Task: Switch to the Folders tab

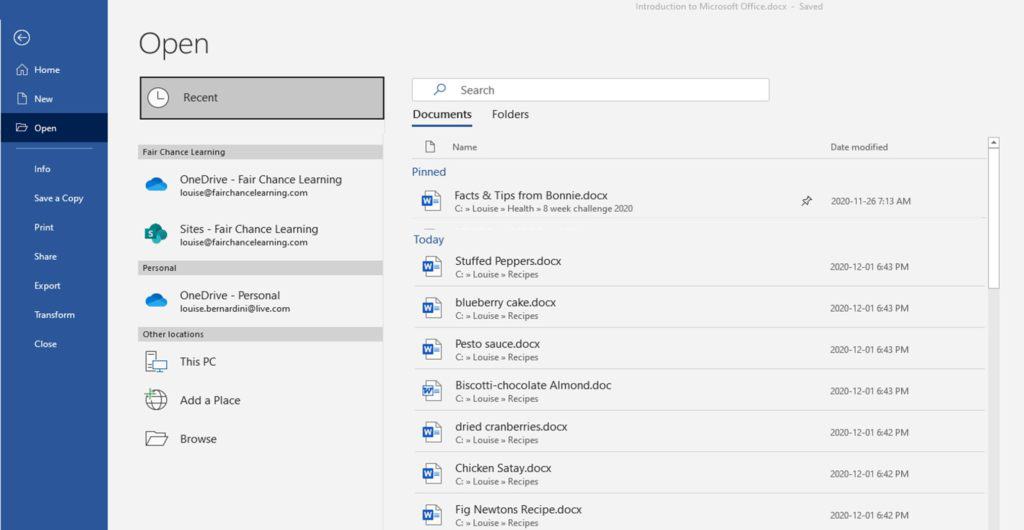Action: (x=510, y=114)
